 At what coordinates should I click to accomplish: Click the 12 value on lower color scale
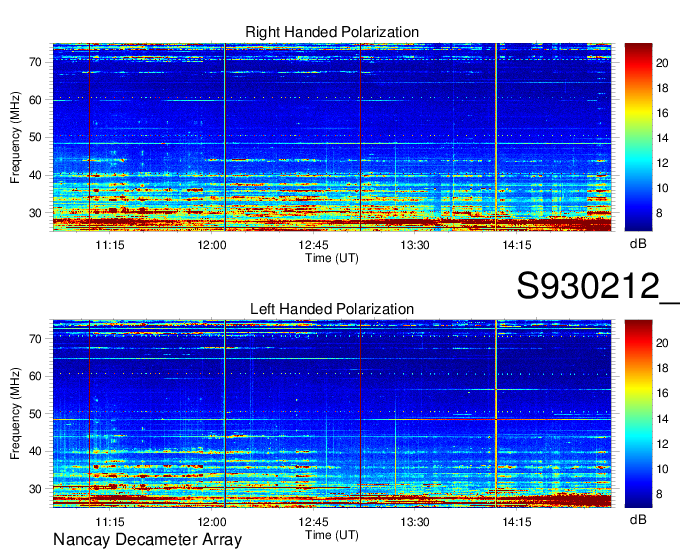point(662,444)
